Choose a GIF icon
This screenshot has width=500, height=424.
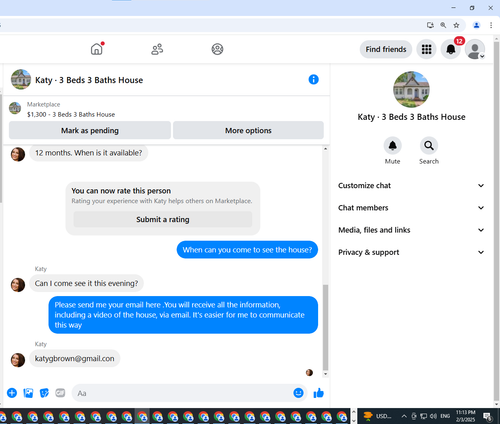coord(60,393)
